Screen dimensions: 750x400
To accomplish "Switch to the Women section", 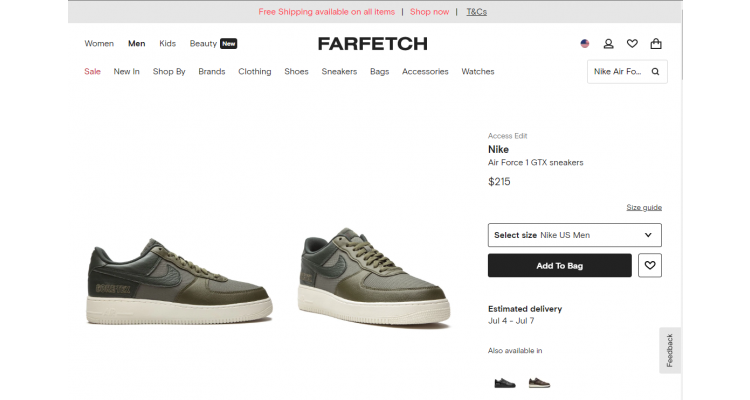I will [x=99, y=44].
